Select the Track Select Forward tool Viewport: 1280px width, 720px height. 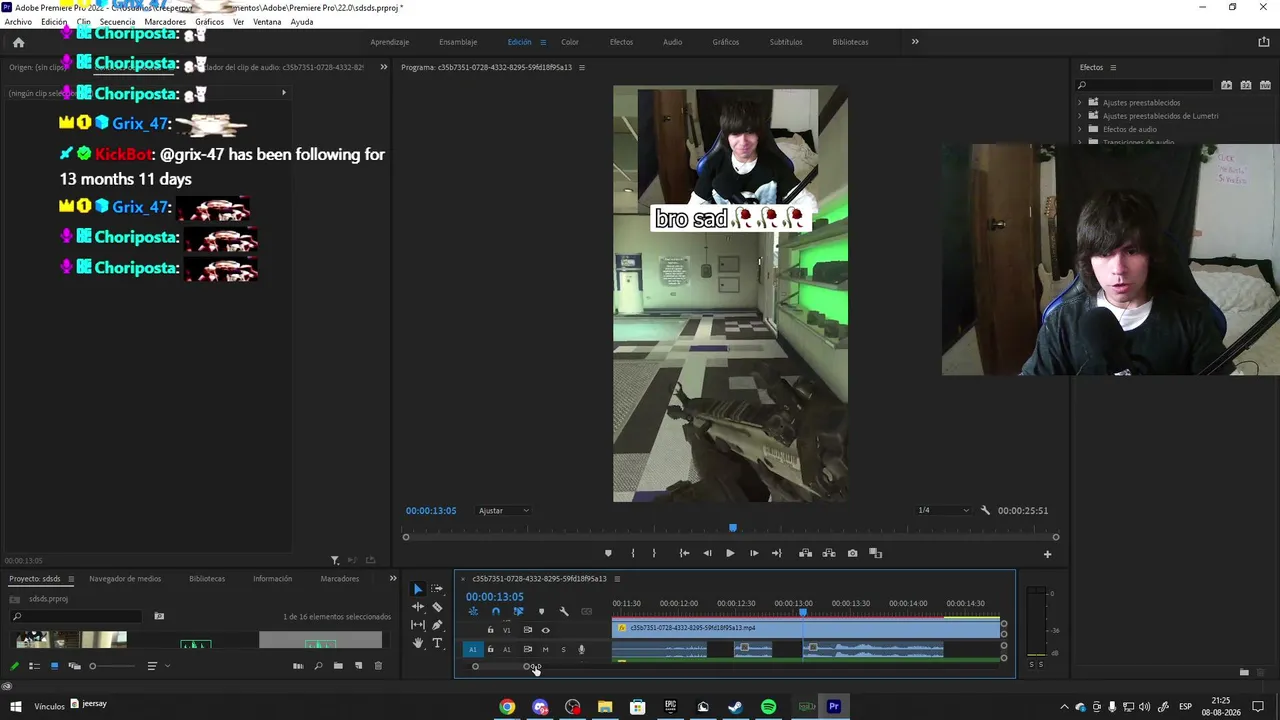tap(437, 589)
